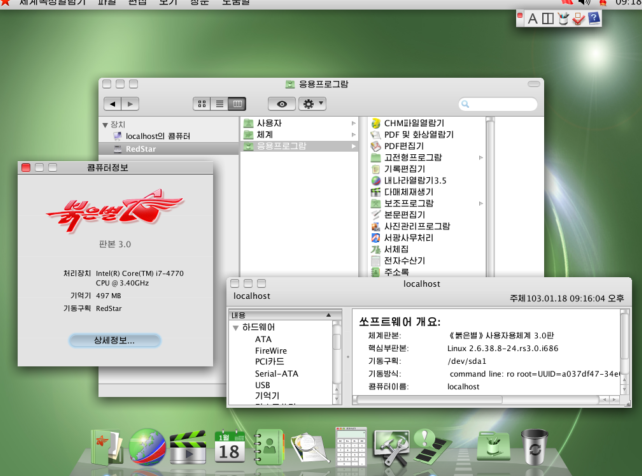Open the system info memory-chip dock icon
The height and width of the screenshot is (476, 642).
[x=432, y=446]
